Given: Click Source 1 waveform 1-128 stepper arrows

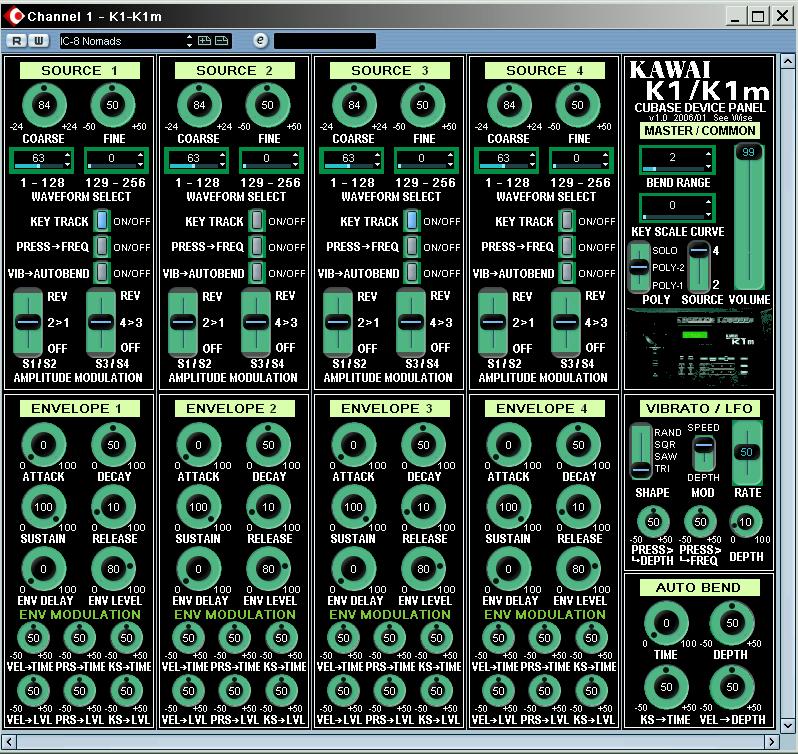Looking at the screenshot, I should click(67, 159).
